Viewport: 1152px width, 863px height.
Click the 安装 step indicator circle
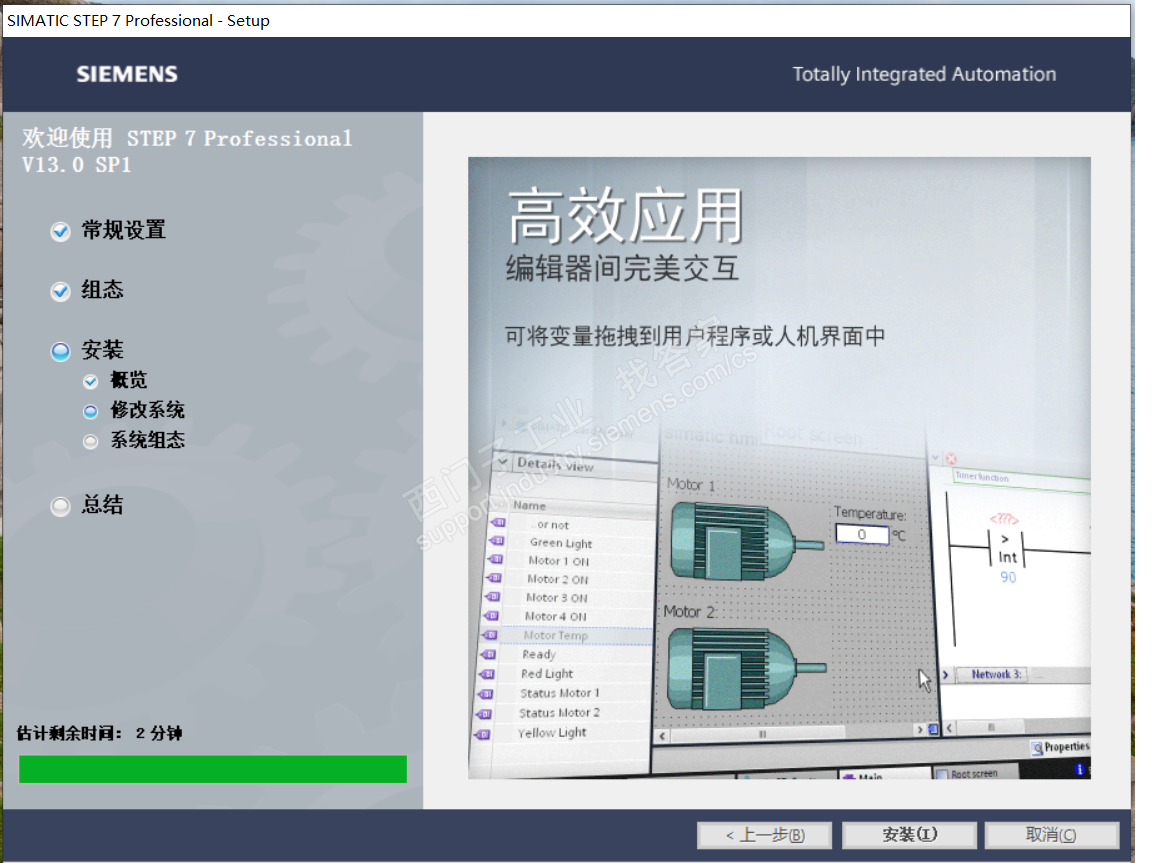[60, 351]
